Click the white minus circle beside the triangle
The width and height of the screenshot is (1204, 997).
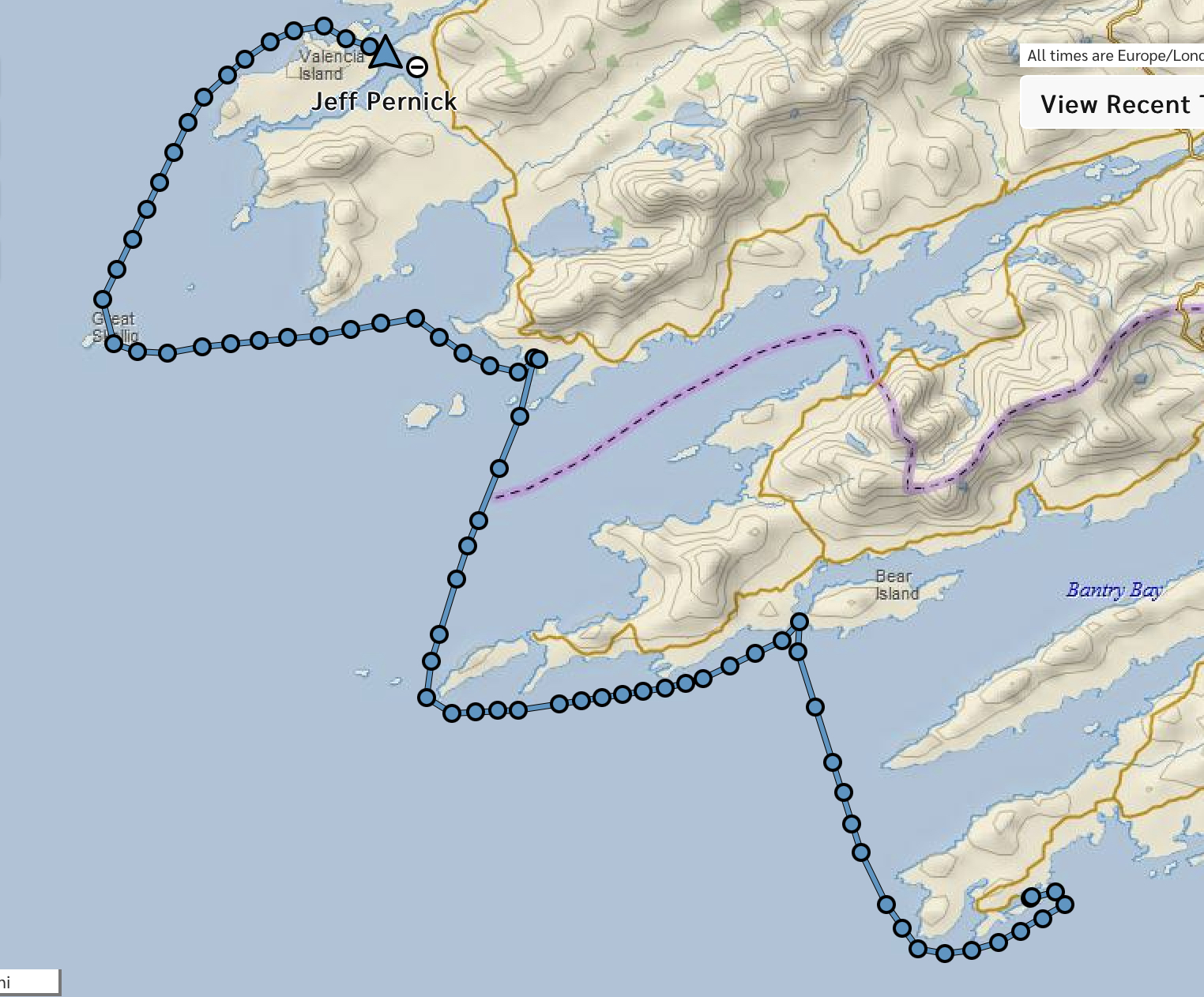point(417,67)
